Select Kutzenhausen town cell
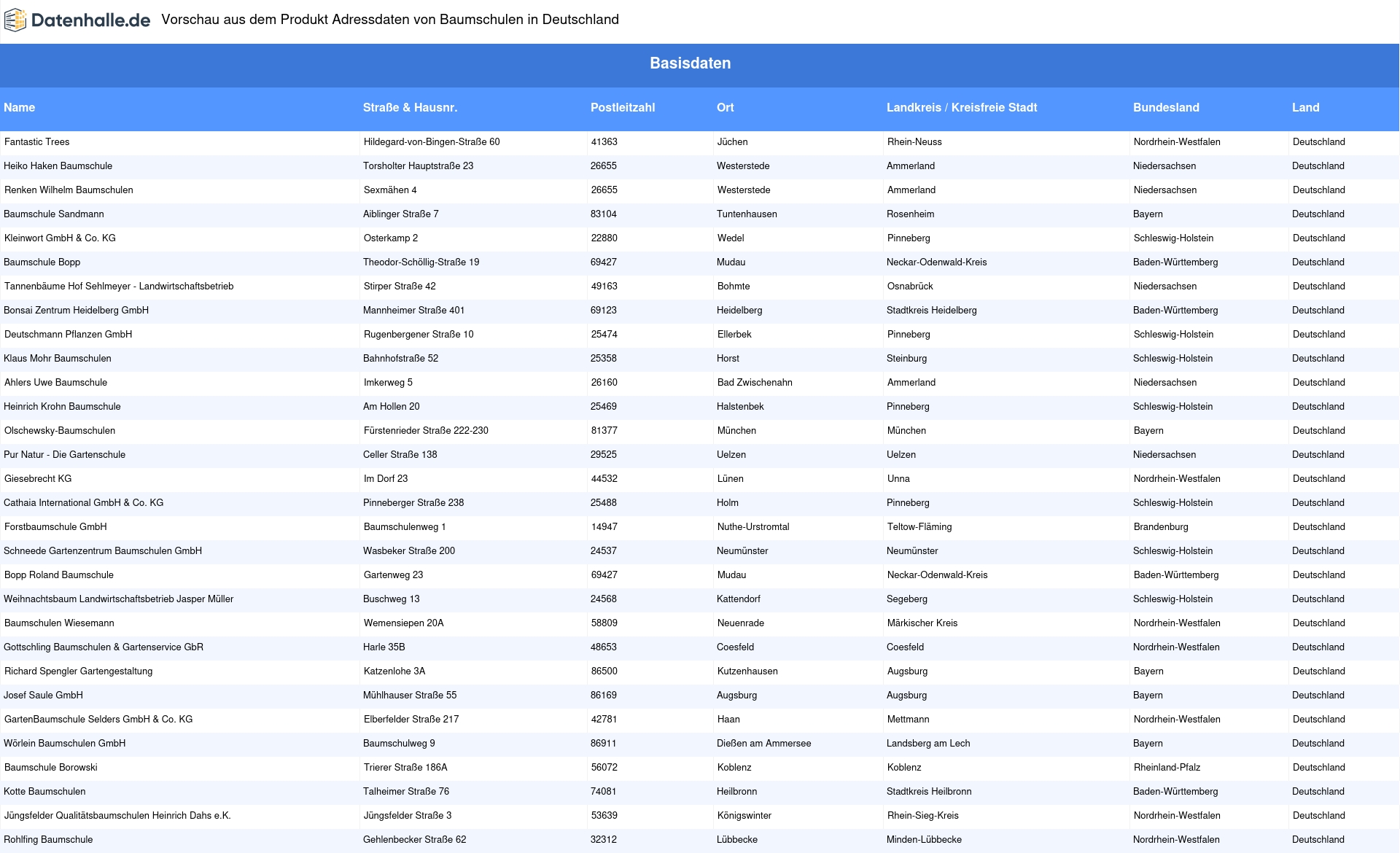The width and height of the screenshot is (1400, 853). [x=747, y=671]
